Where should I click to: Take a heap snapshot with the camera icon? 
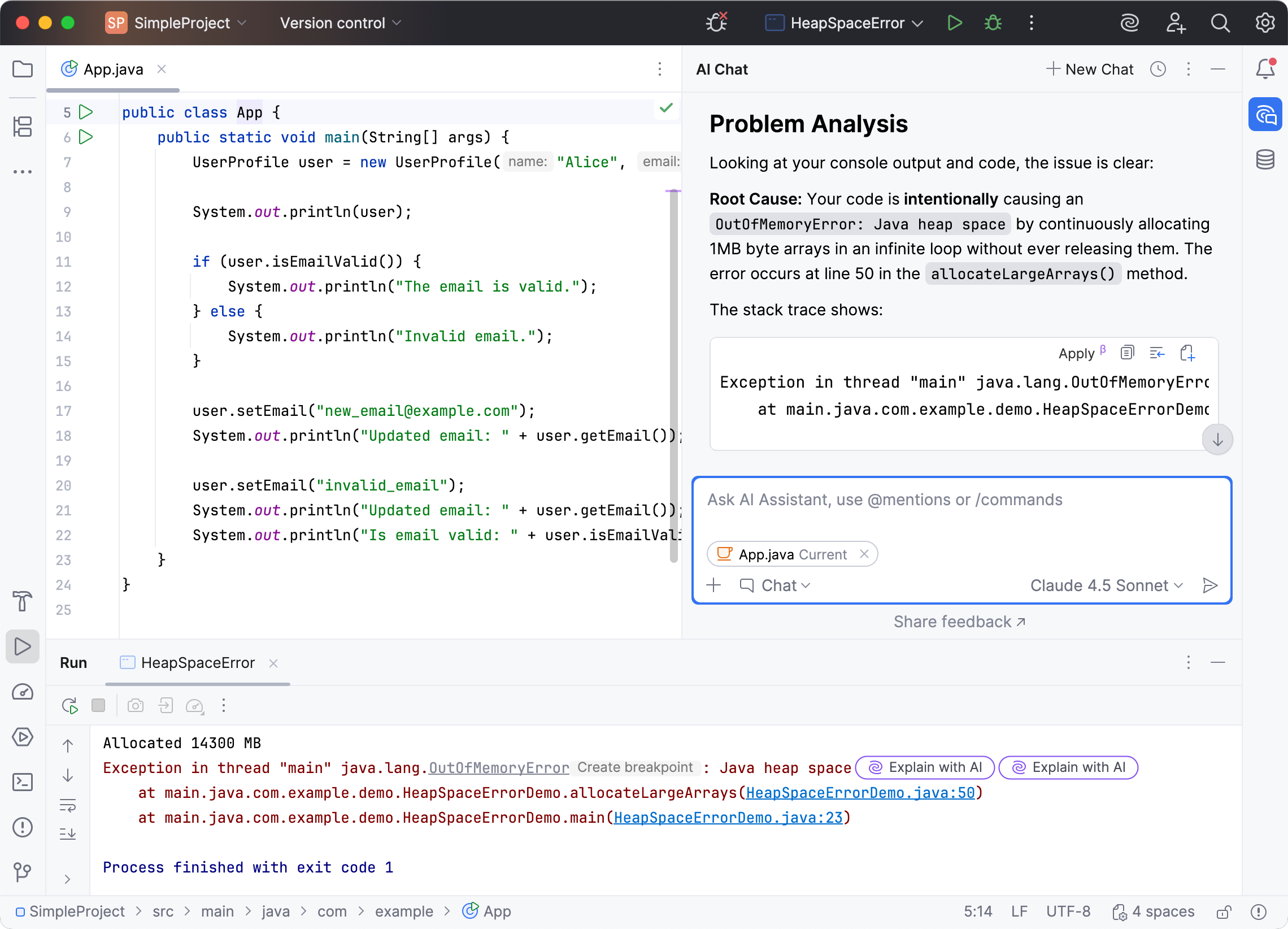pyautogui.click(x=135, y=705)
